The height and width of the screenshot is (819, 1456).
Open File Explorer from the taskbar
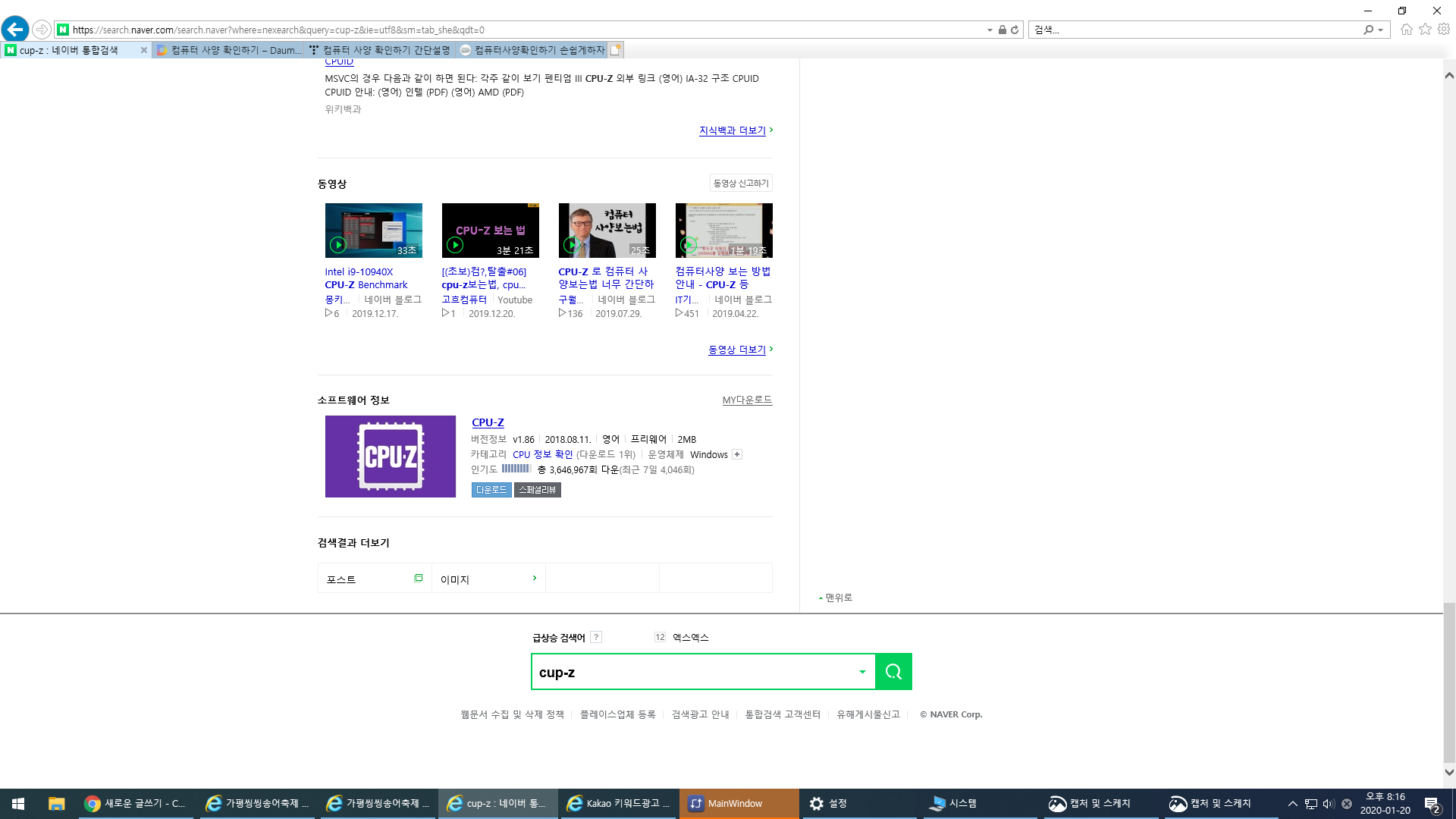point(56,804)
